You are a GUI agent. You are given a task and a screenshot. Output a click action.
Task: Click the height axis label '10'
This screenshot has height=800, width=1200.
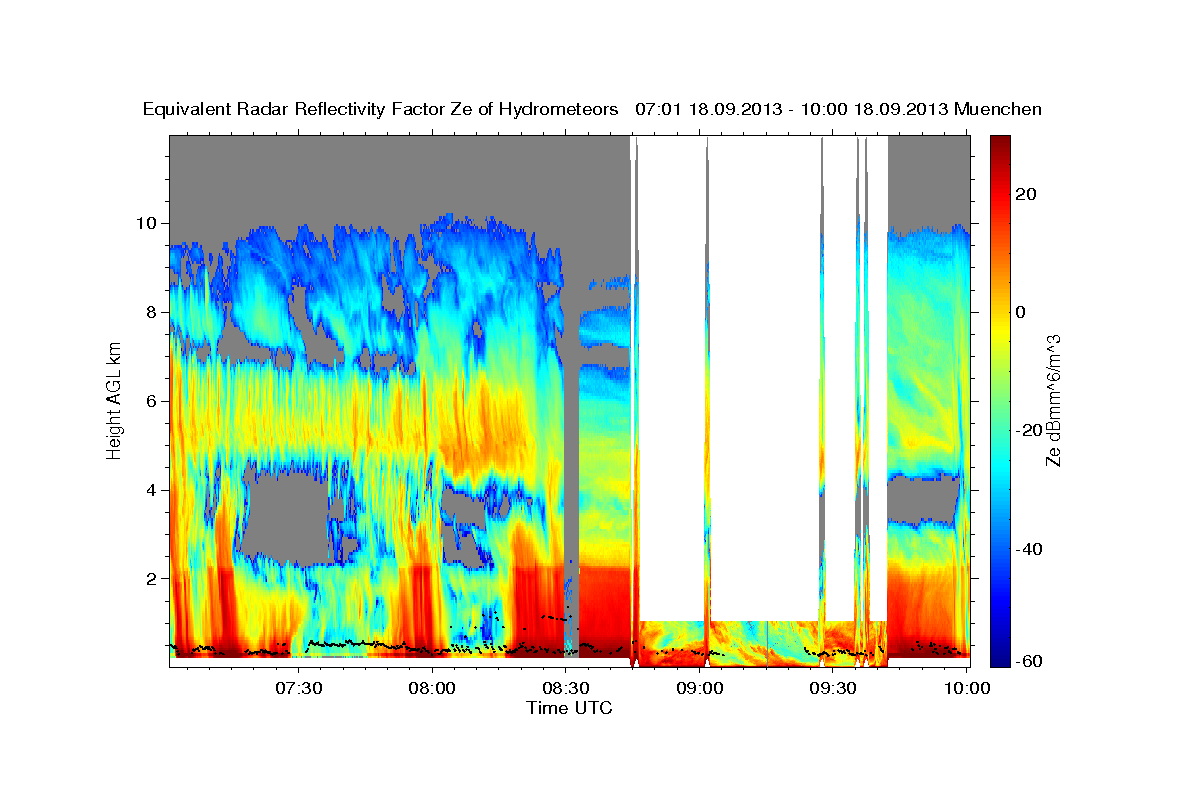(x=149, y=223)
